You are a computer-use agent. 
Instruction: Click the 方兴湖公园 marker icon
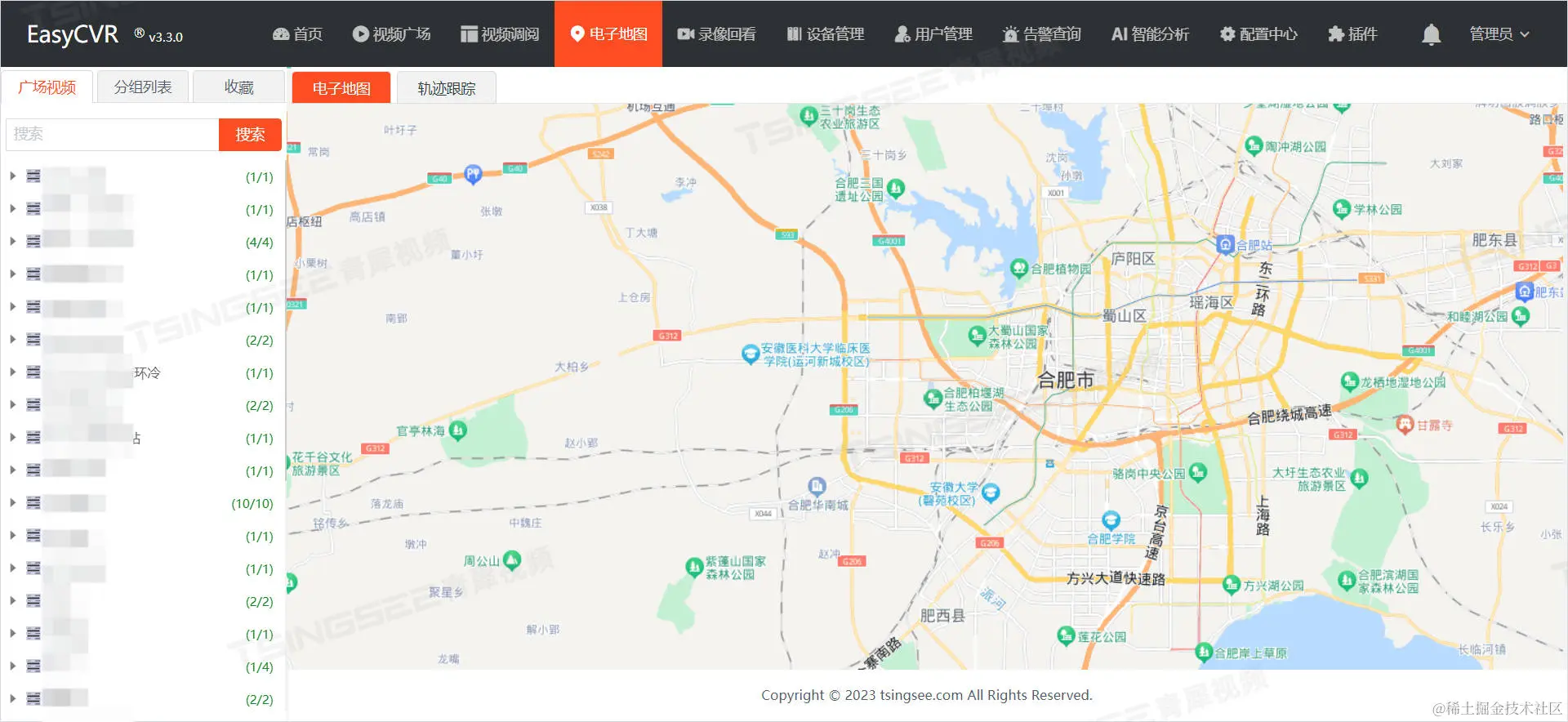(x=1232, y=584)
